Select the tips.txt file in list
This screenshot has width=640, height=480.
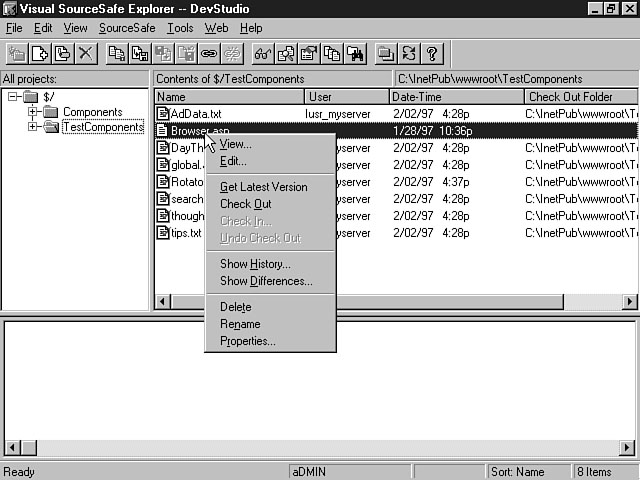(185, 233)
